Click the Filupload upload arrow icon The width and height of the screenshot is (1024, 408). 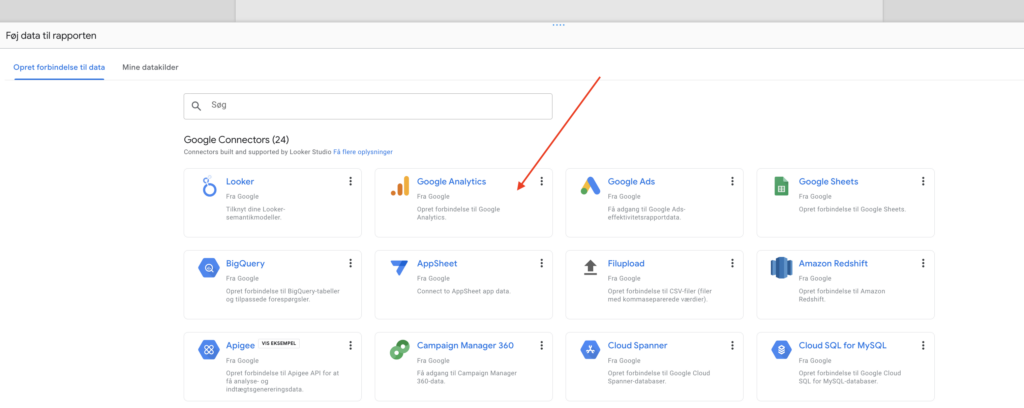(590, 268)
